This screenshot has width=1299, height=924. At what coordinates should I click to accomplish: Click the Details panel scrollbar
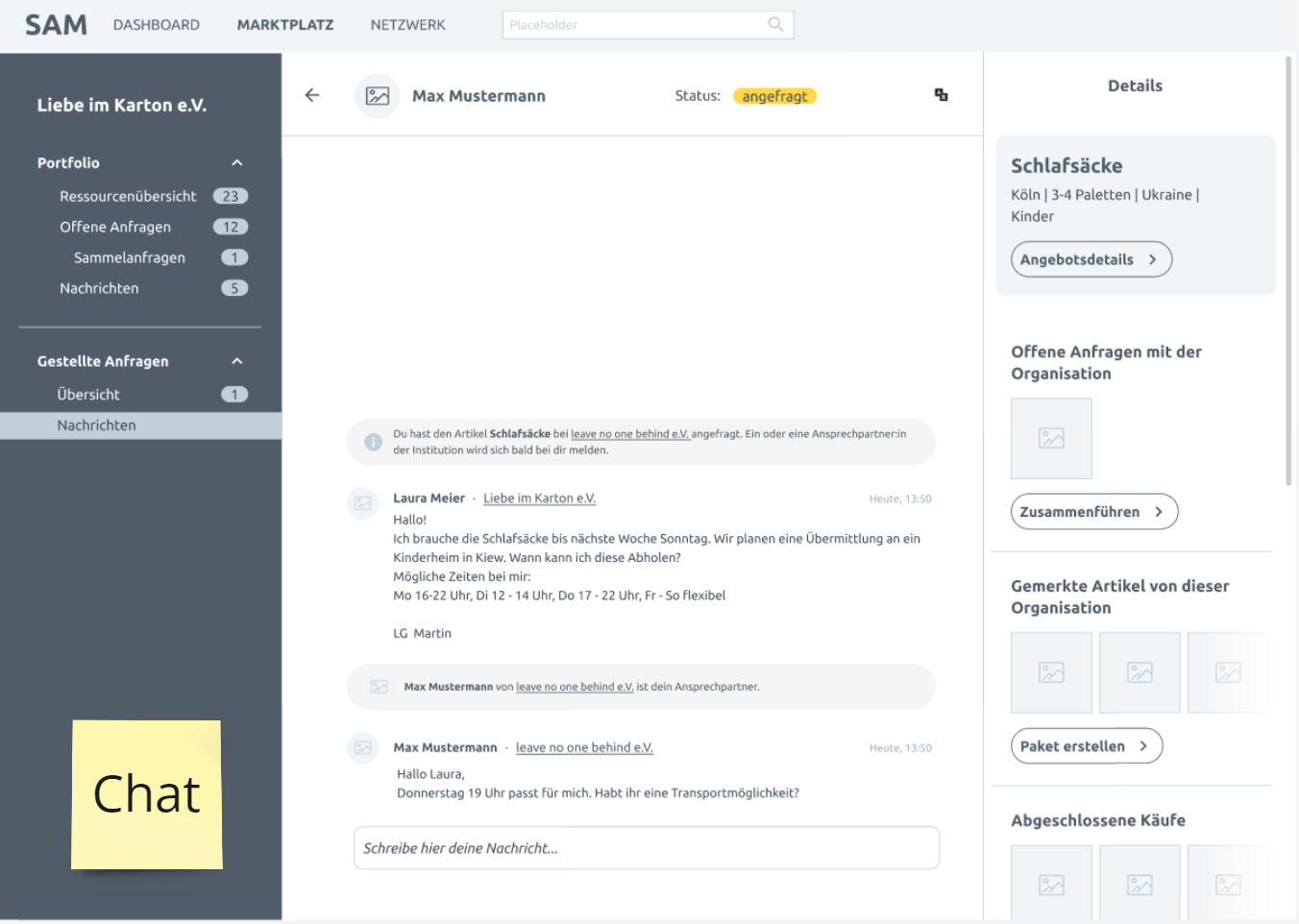click(x=1288, y=271)
